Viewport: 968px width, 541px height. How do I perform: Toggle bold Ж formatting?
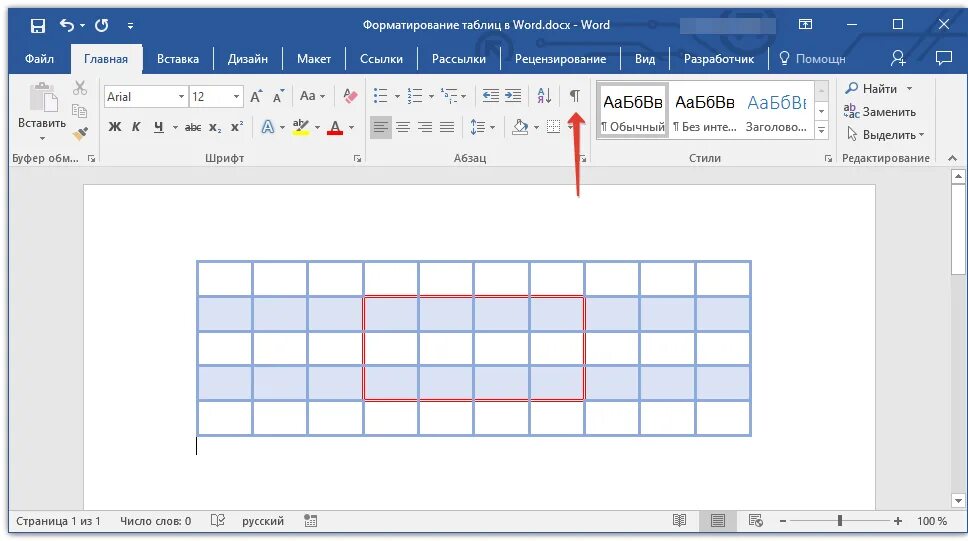[x=115, y=127]
